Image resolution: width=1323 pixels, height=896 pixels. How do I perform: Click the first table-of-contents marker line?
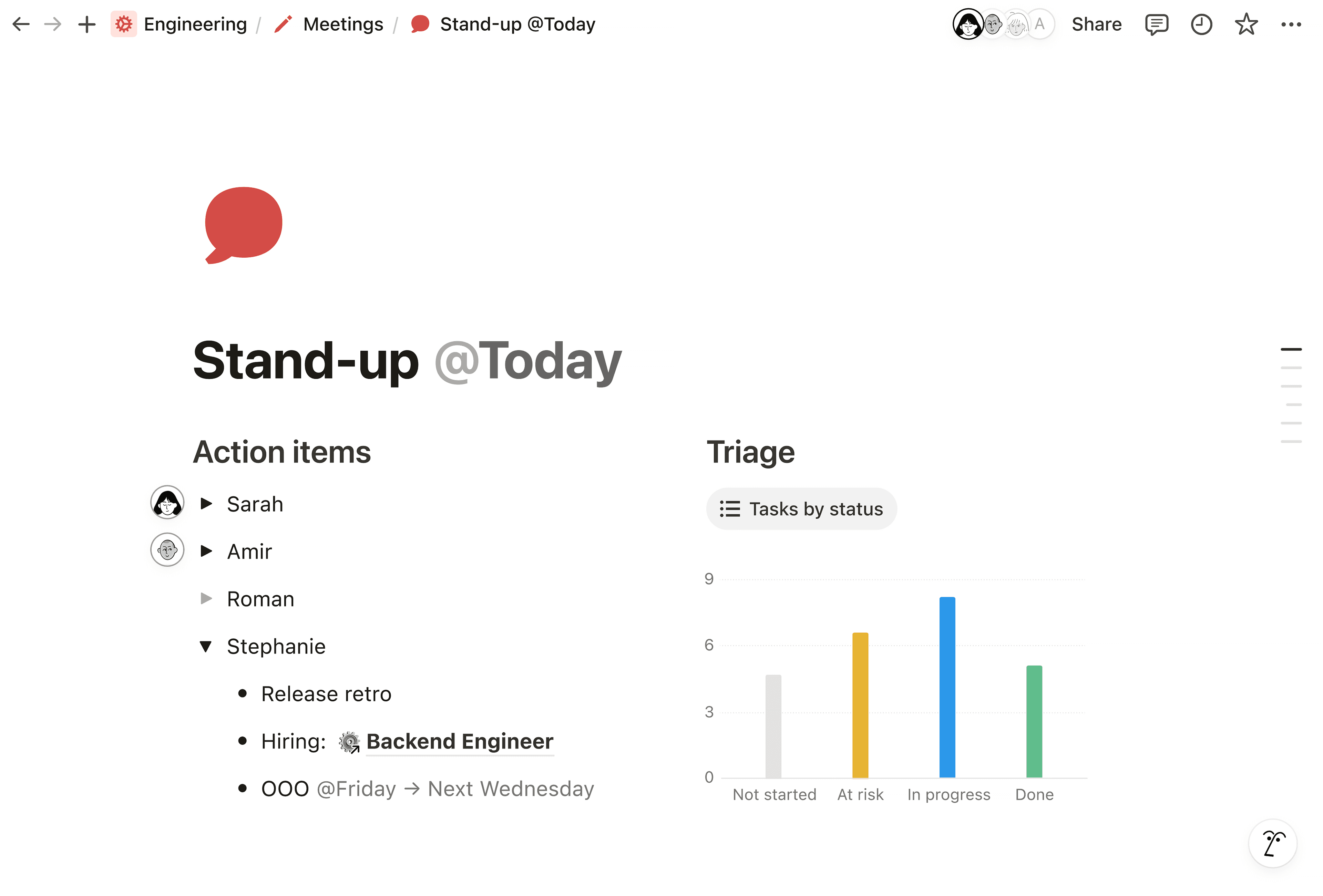click(x=1291, y=349)
